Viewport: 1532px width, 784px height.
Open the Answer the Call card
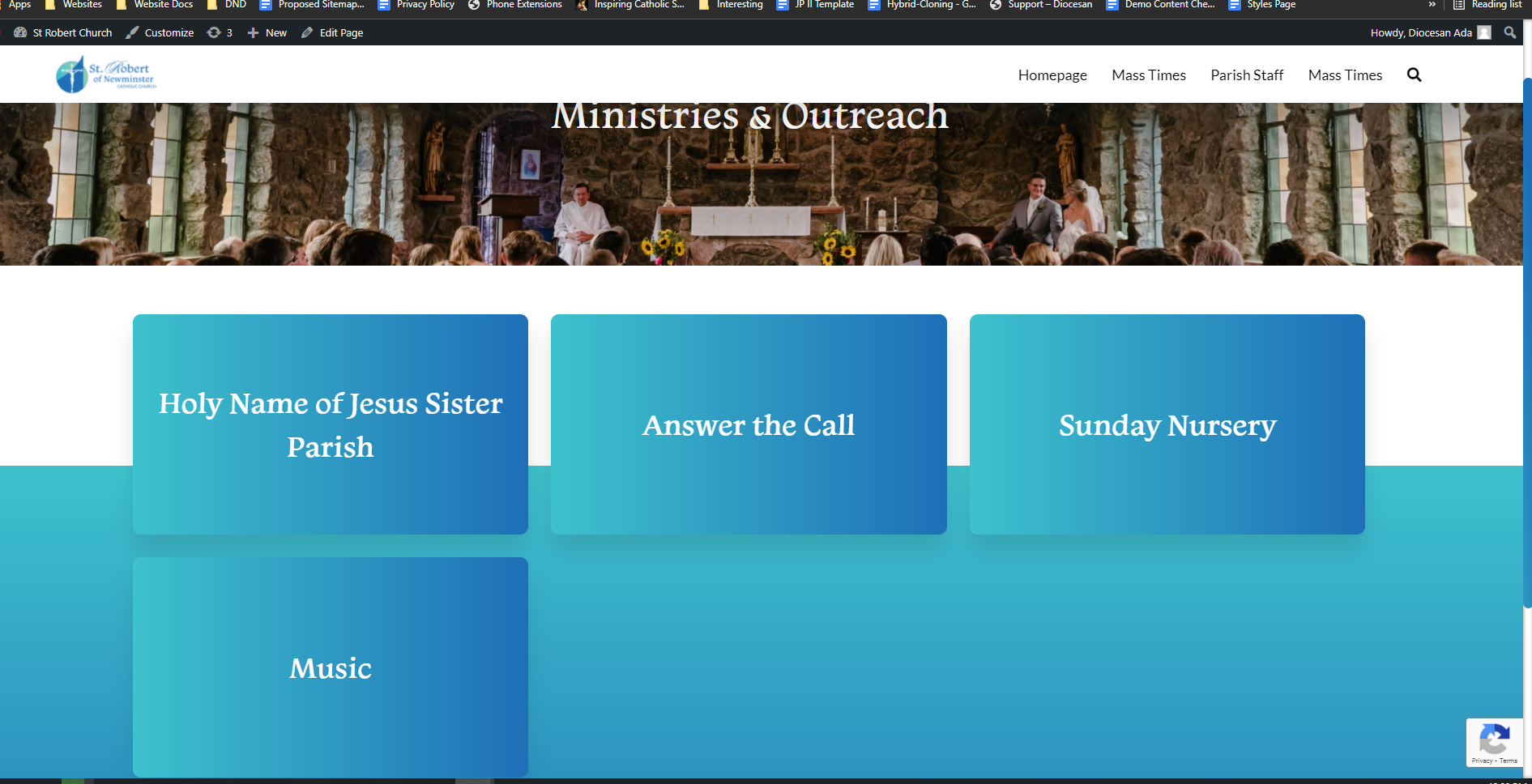(749, 424)
